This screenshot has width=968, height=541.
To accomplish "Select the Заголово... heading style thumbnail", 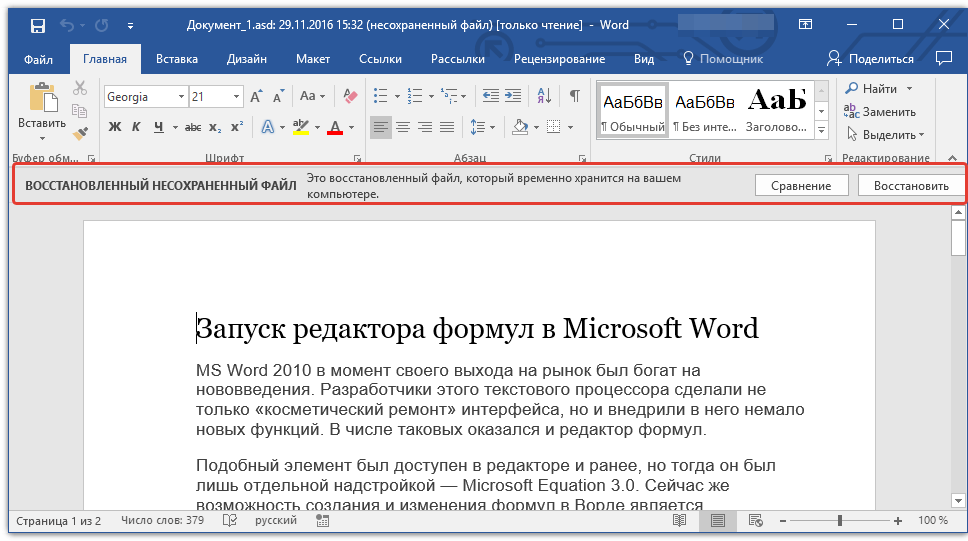I will (777, 109).
